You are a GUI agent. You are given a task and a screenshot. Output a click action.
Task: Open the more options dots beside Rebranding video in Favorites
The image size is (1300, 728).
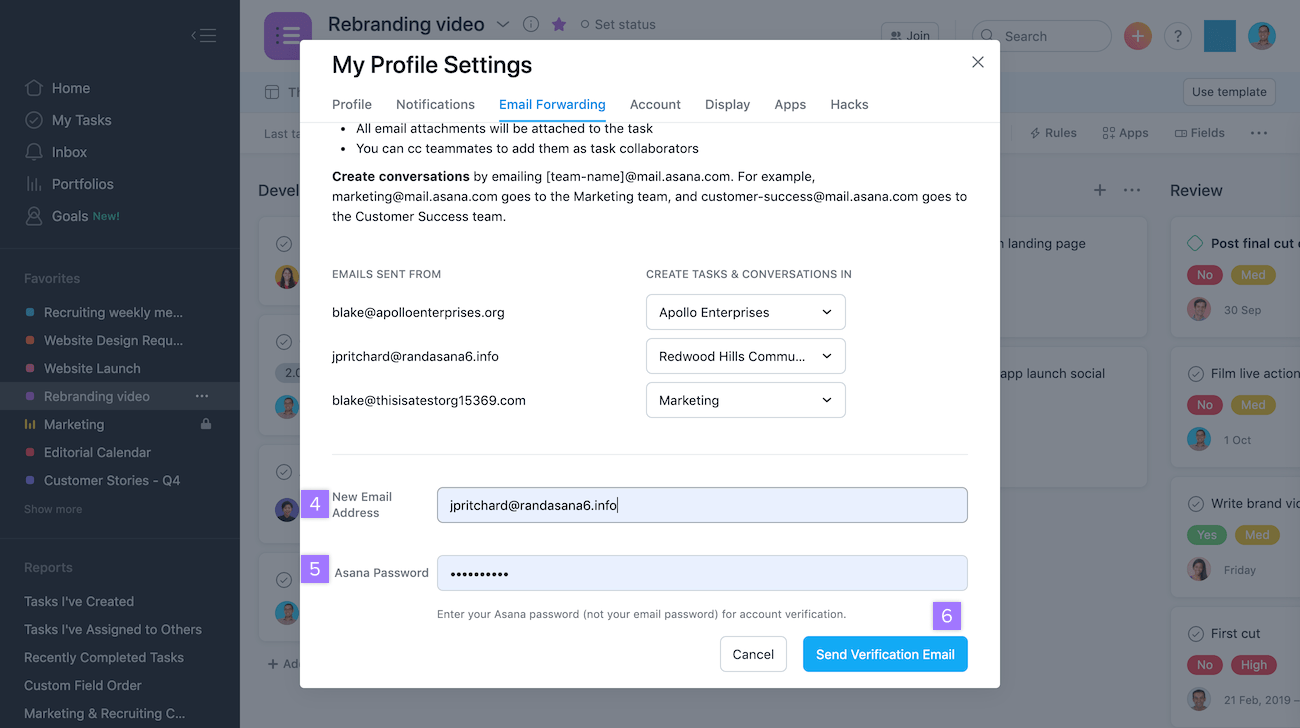(202, 396)
